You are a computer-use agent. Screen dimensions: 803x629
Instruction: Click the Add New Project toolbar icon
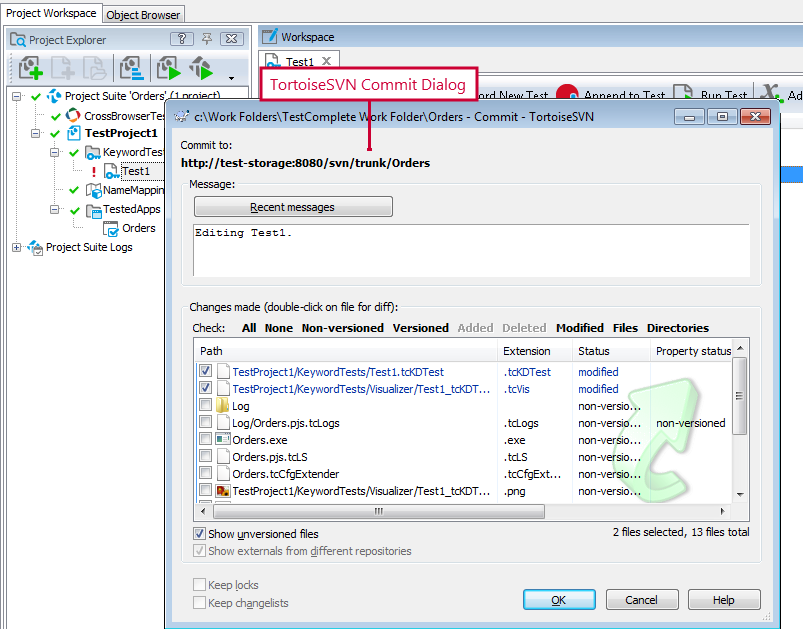click(x=30, y=68)
